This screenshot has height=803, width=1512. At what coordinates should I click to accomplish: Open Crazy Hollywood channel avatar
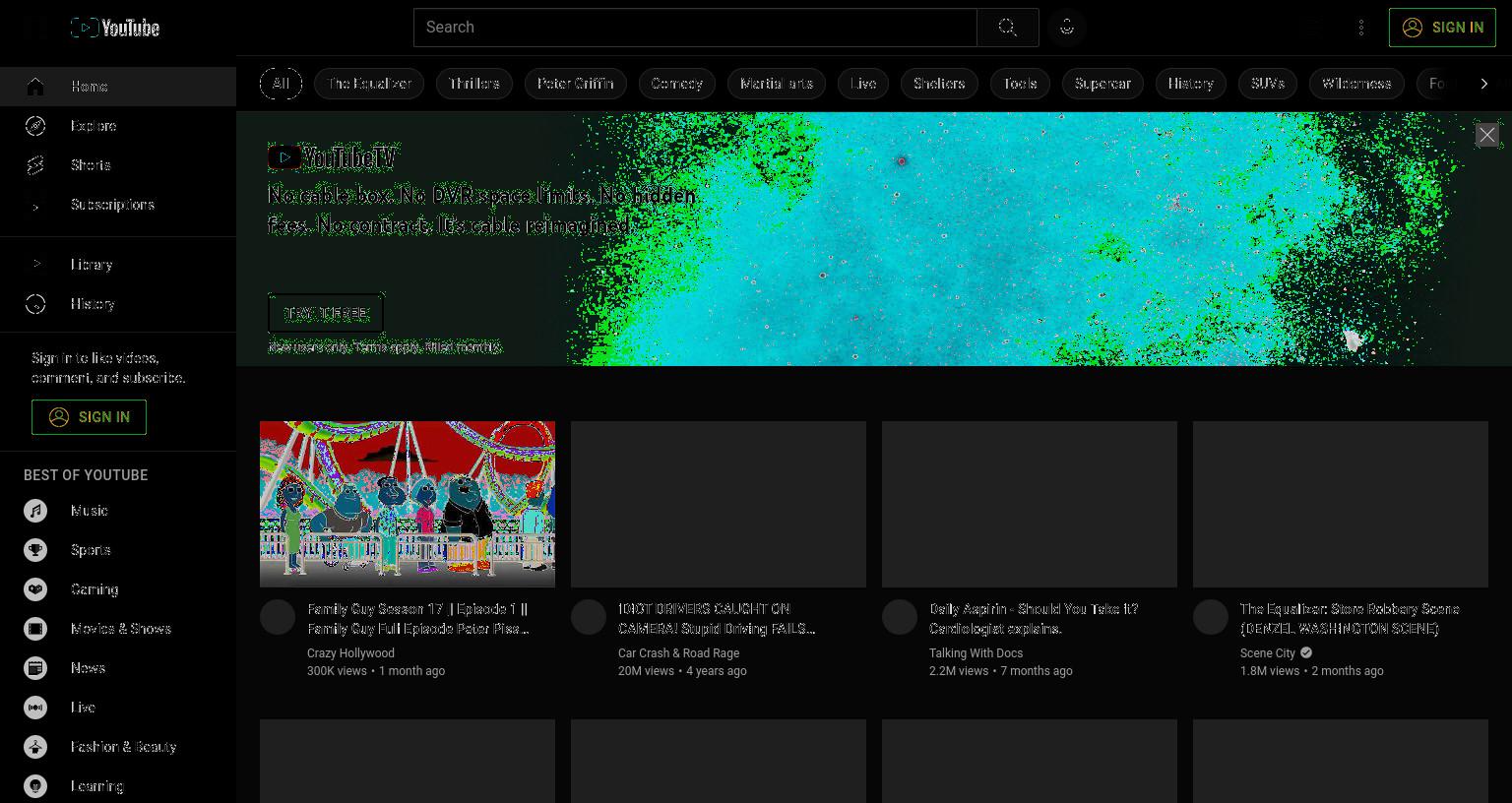point(278,617)
